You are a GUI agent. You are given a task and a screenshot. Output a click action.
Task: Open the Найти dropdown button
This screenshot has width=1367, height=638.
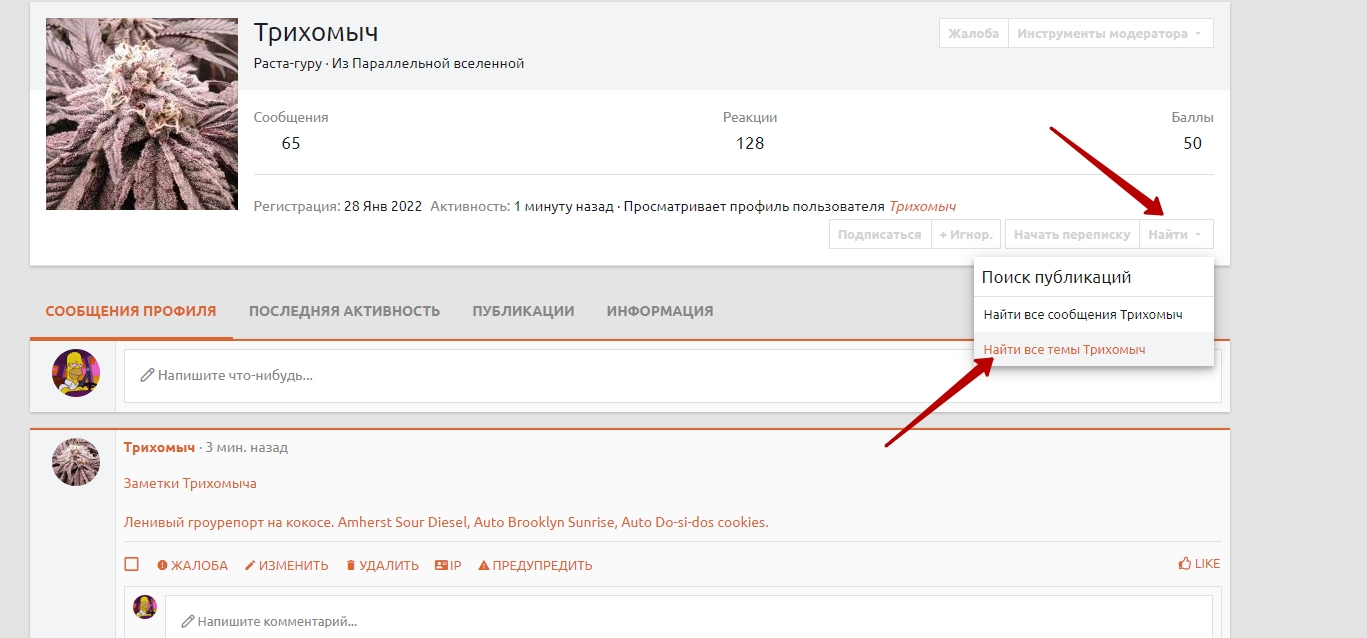pyautogui.click(x=1175, y=234)
